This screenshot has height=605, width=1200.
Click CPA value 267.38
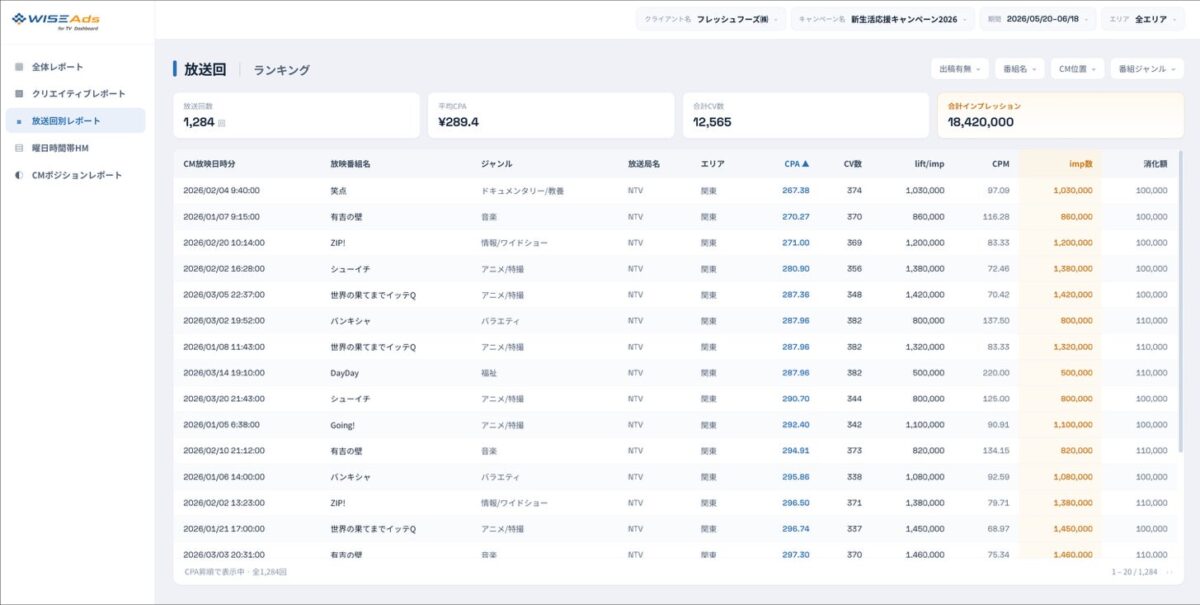coord(796,190)
